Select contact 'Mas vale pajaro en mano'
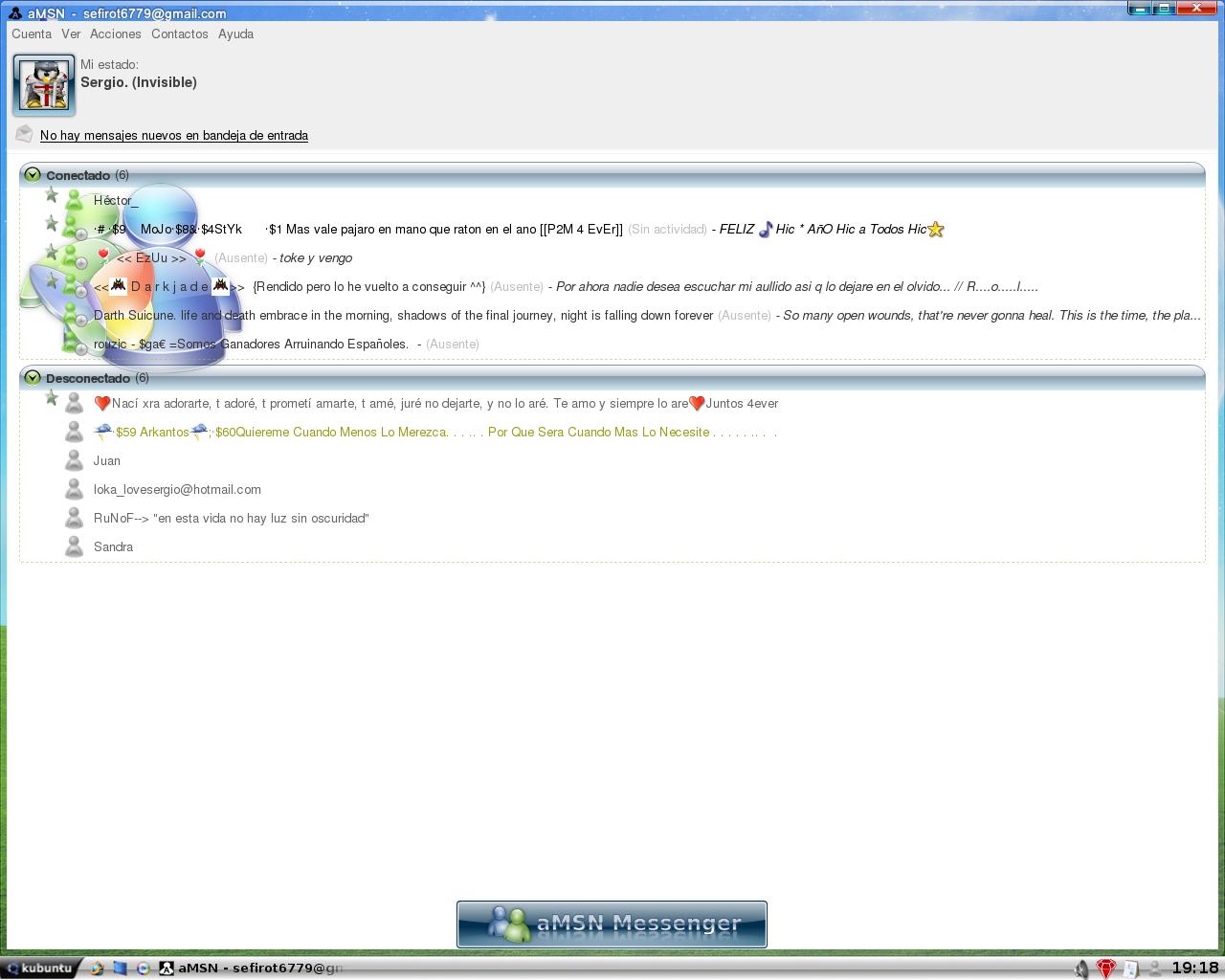Image resolution: width=1225 pixels, height=980 pixels. pos(359,230)
